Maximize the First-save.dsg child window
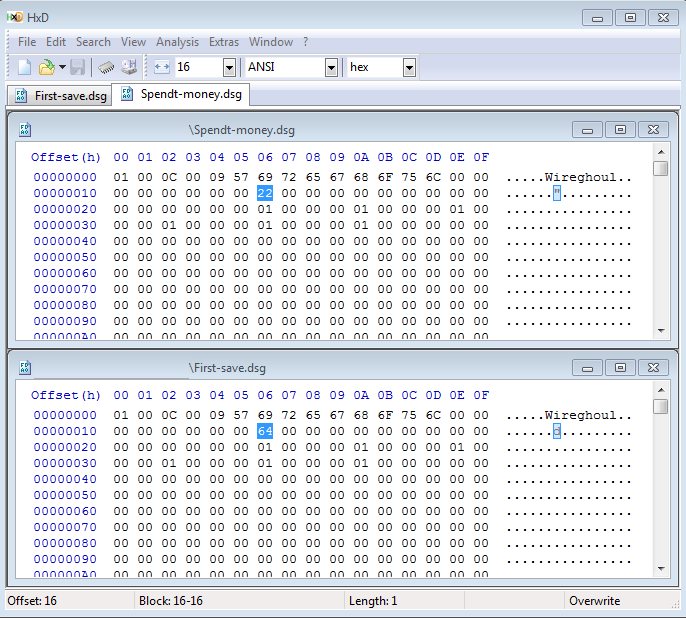 [620, 368]
